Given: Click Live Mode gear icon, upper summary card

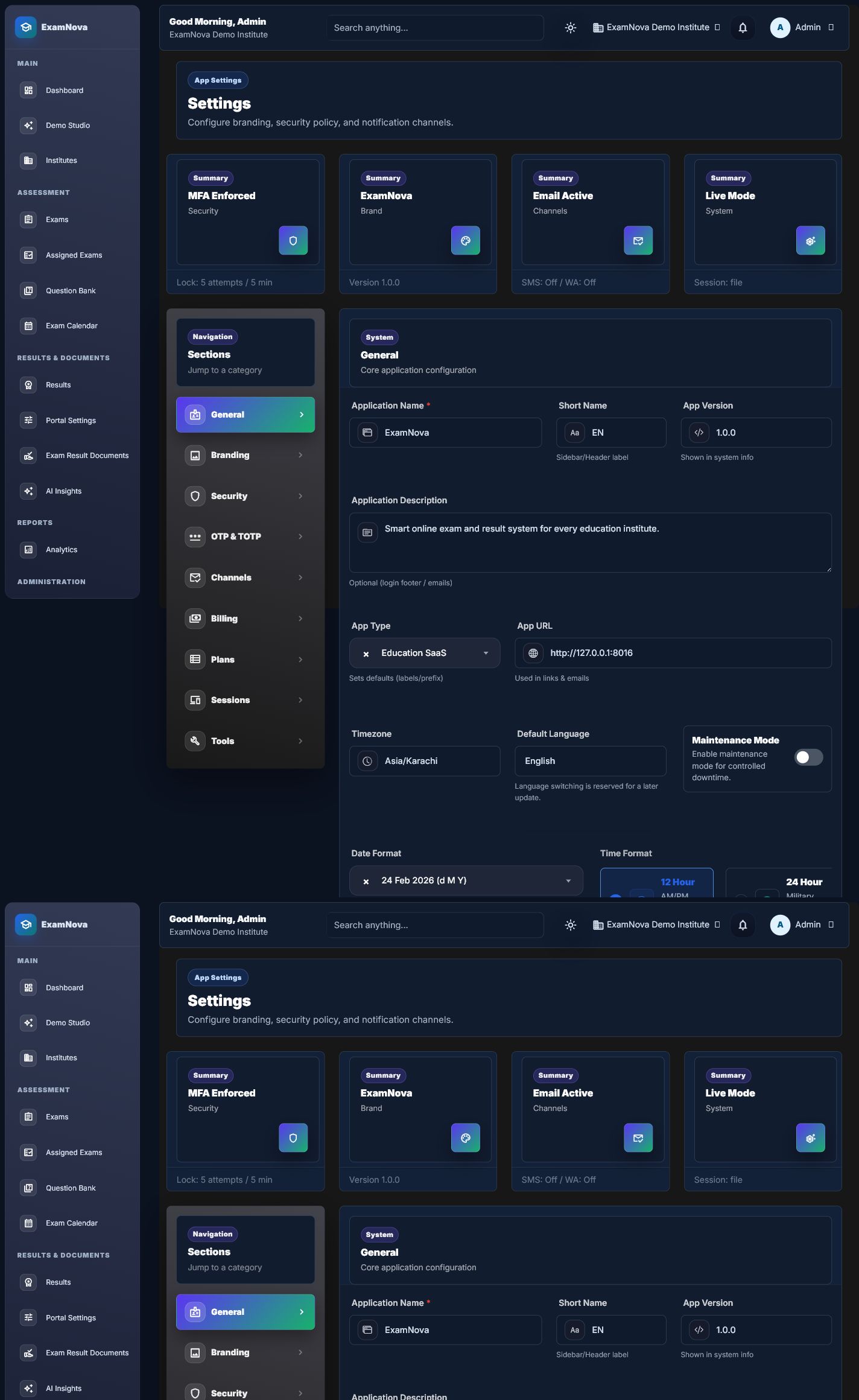Looking at the screenshot, I should pos(811,241).
